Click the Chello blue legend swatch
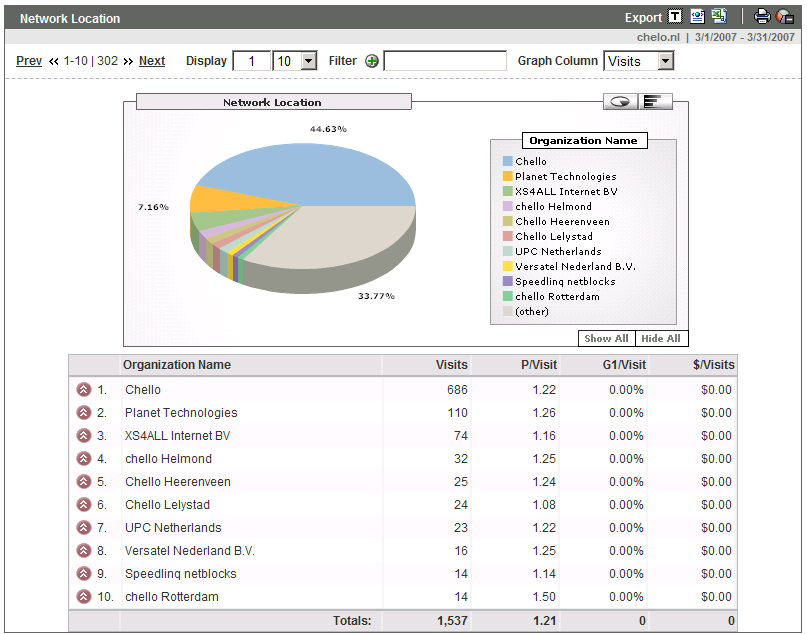807x634 pixels. click(507, 161)
